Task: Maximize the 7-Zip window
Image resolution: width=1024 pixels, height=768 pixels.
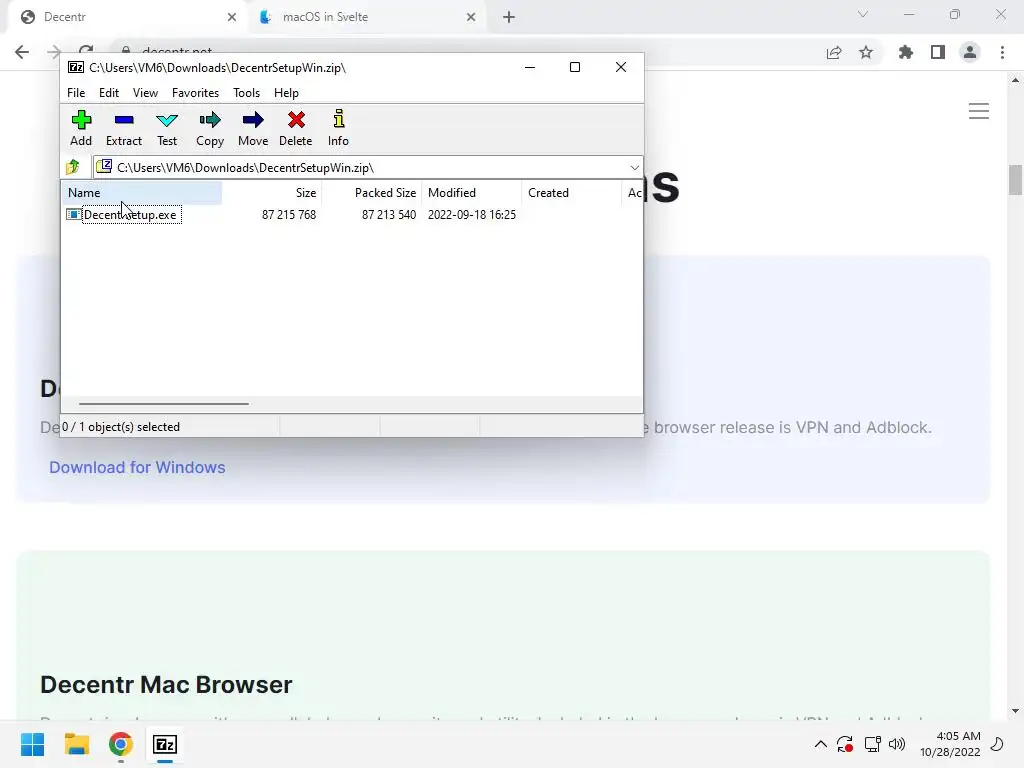Action: [x=575, y=67]
